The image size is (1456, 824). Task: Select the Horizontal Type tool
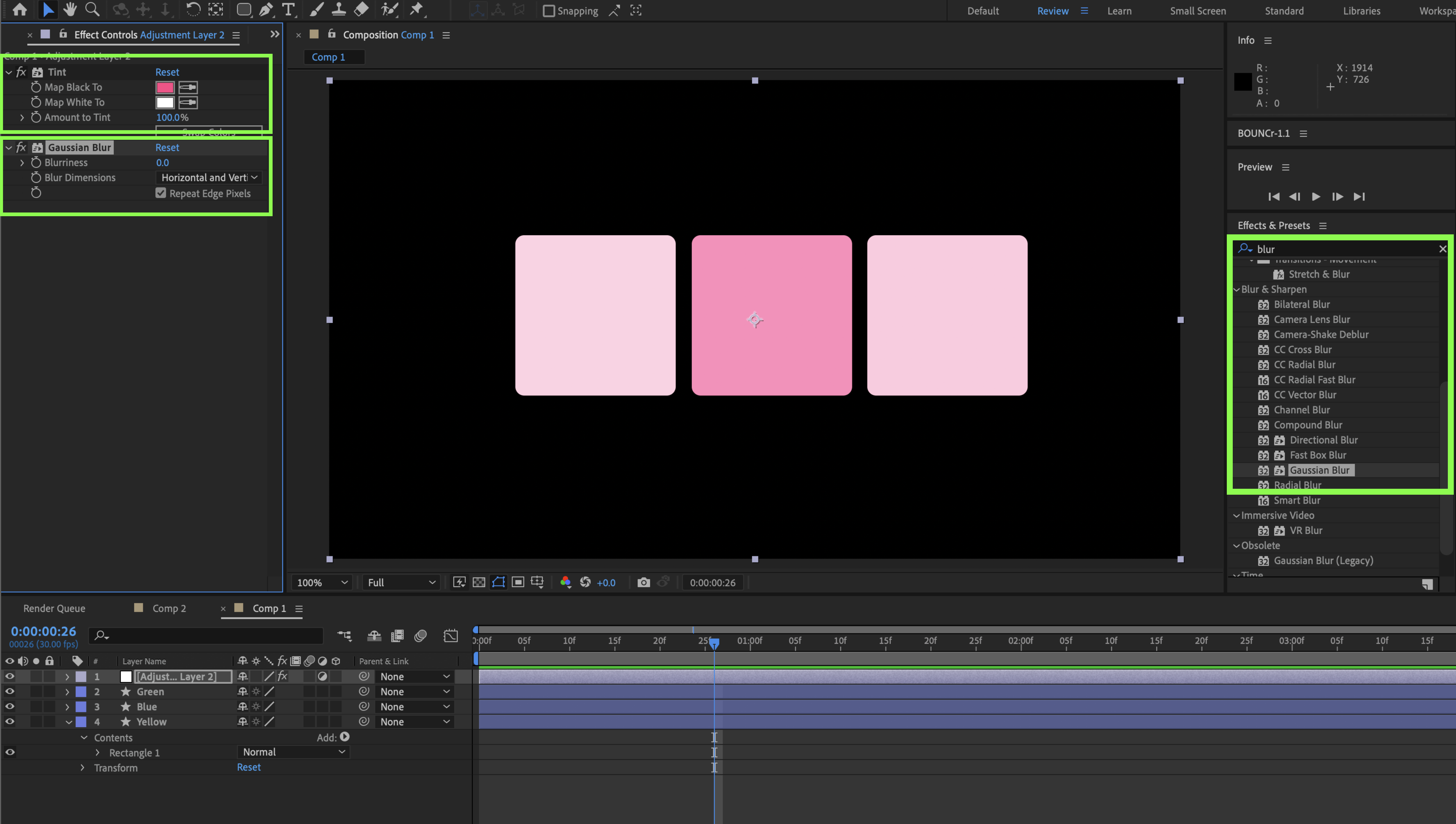click(288, 10)
